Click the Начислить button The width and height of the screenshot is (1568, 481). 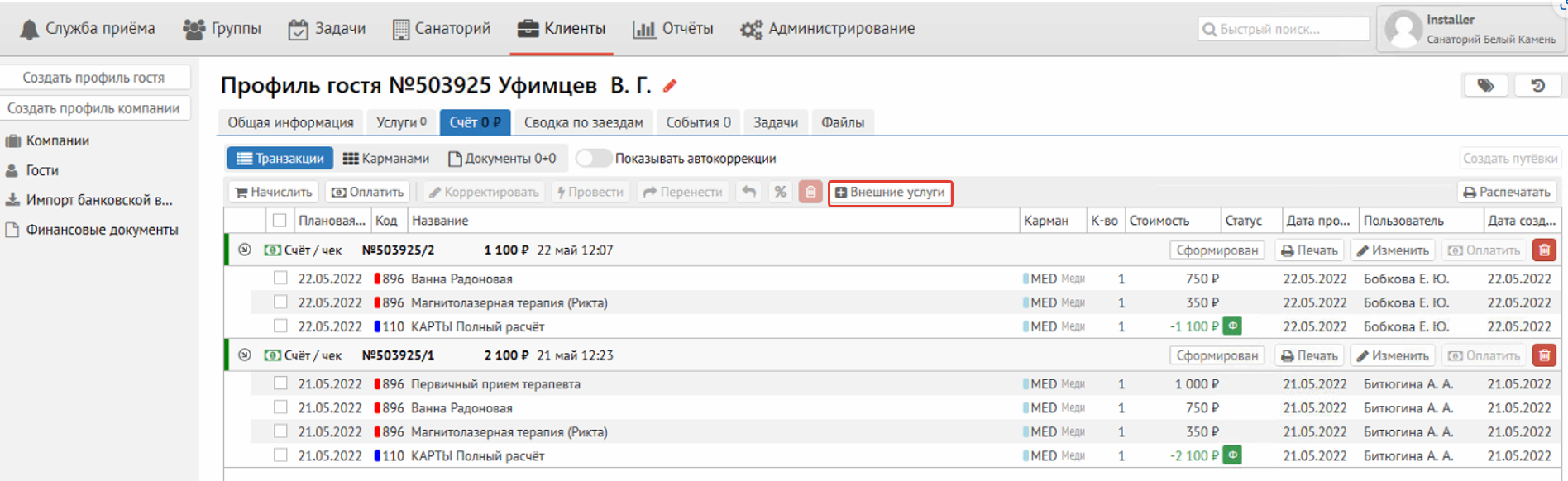point(274,192)
